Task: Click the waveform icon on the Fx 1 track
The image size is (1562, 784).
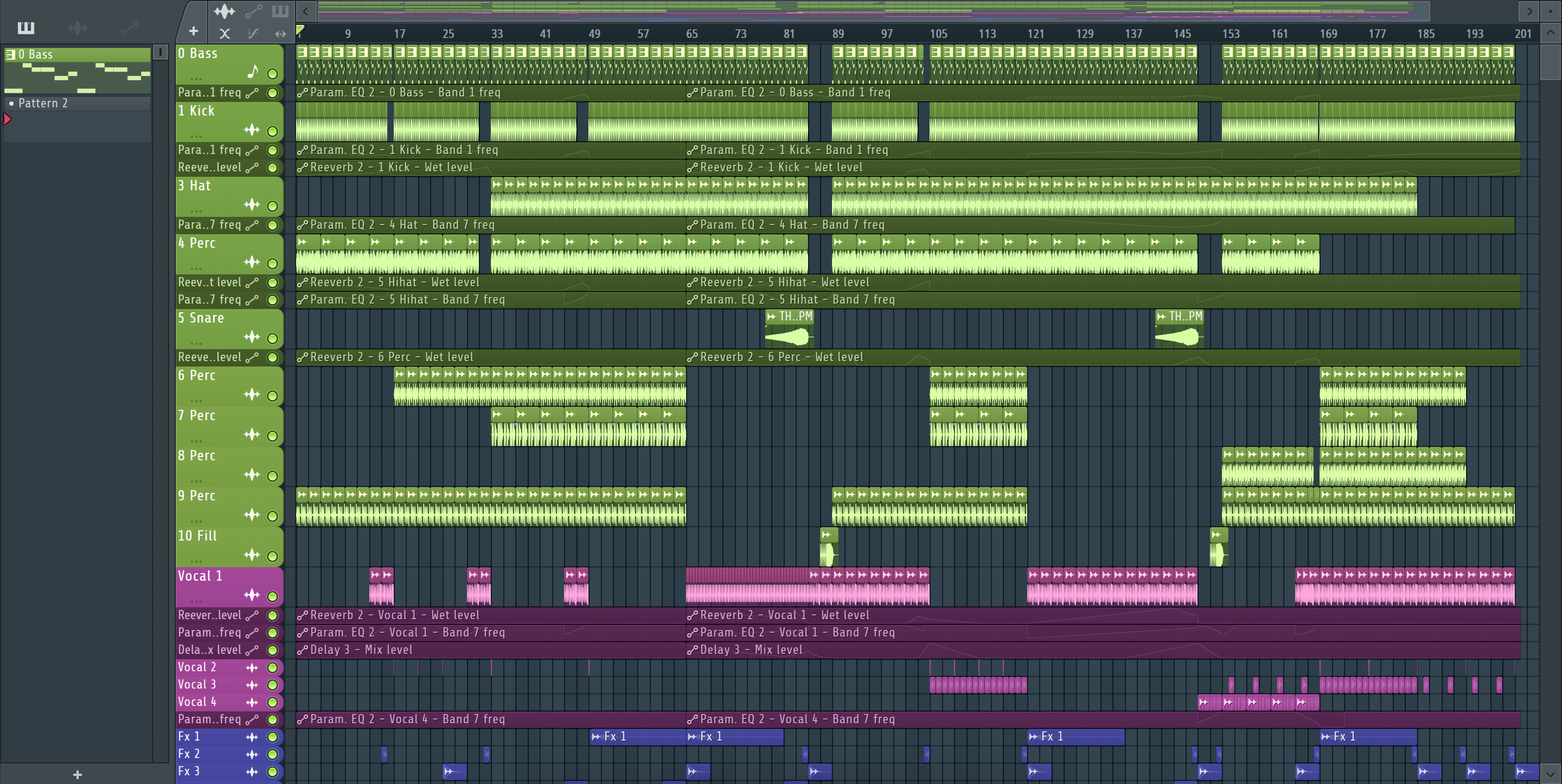Action: point(252,737)
